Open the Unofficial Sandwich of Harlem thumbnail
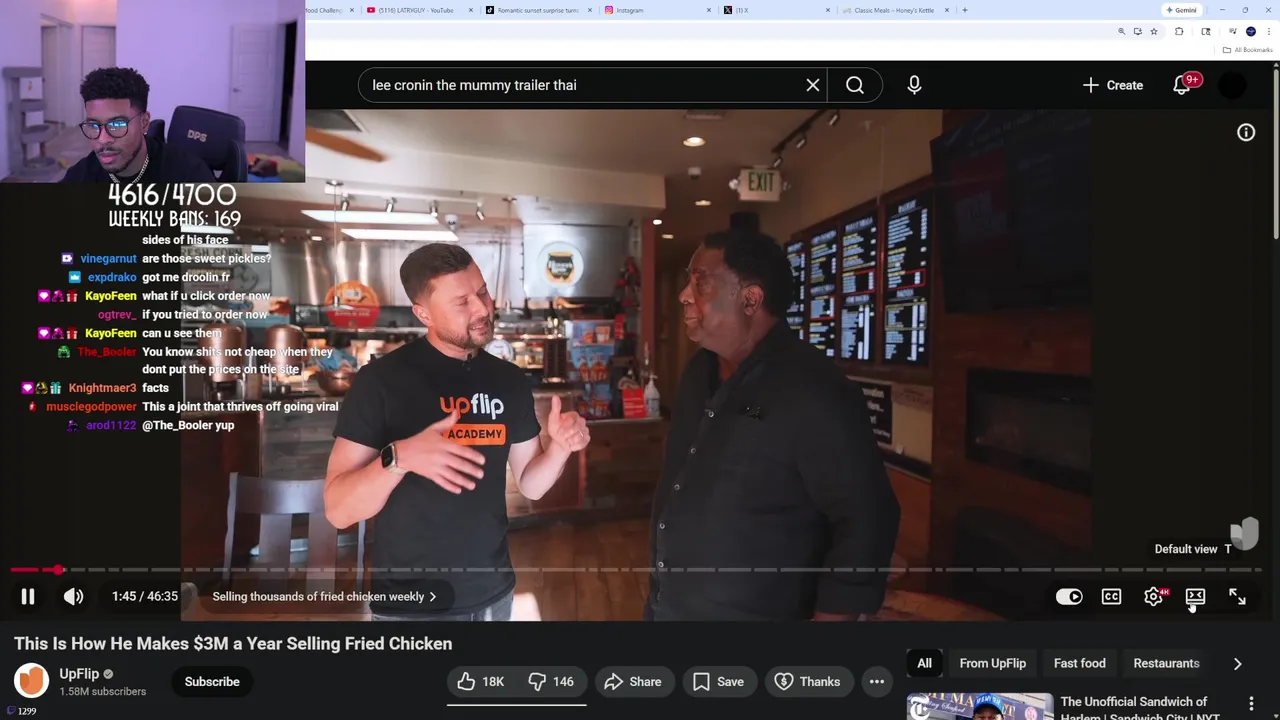 [x=980, y=706]
